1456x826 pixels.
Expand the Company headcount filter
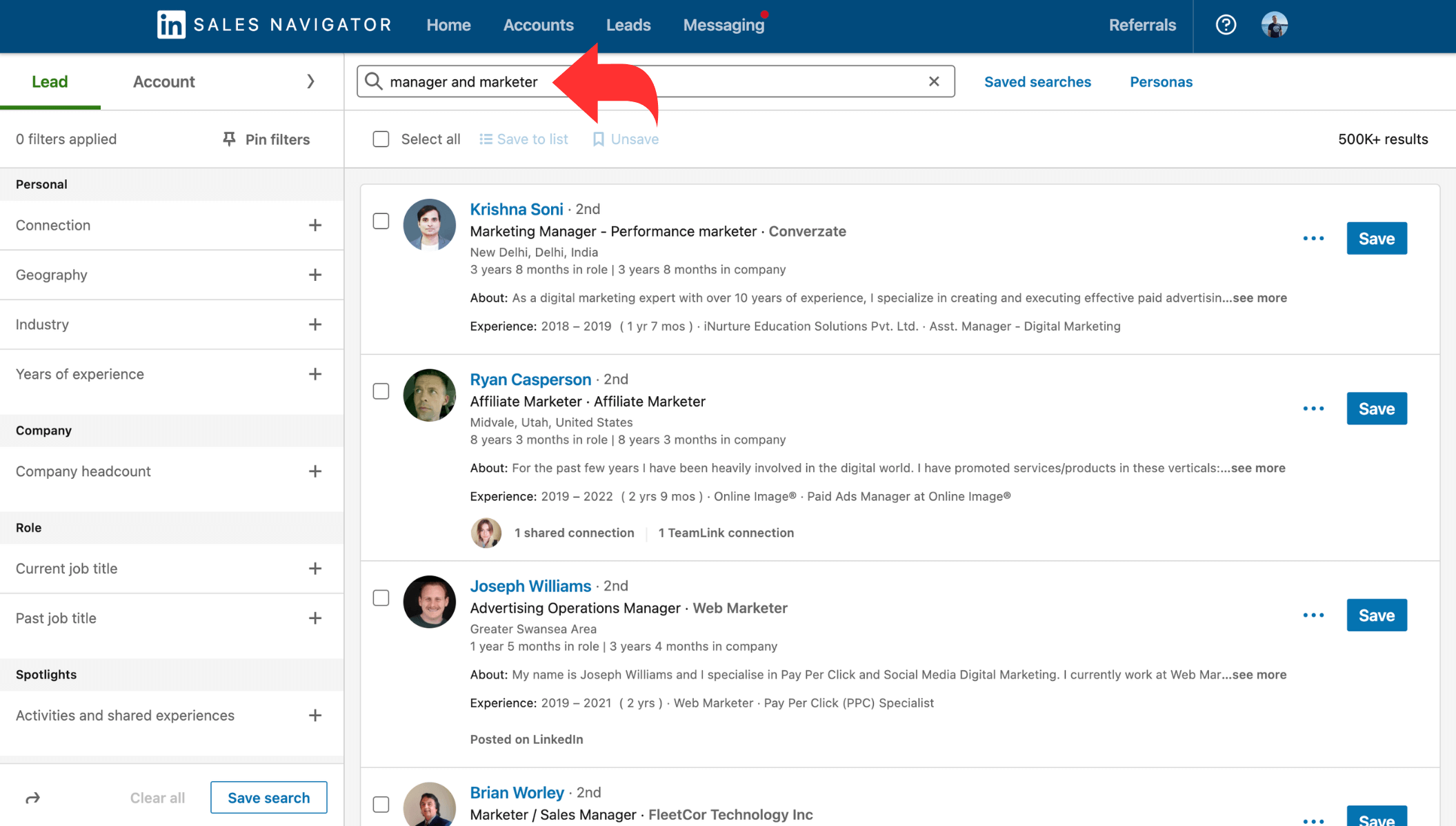tap(315, 470)
